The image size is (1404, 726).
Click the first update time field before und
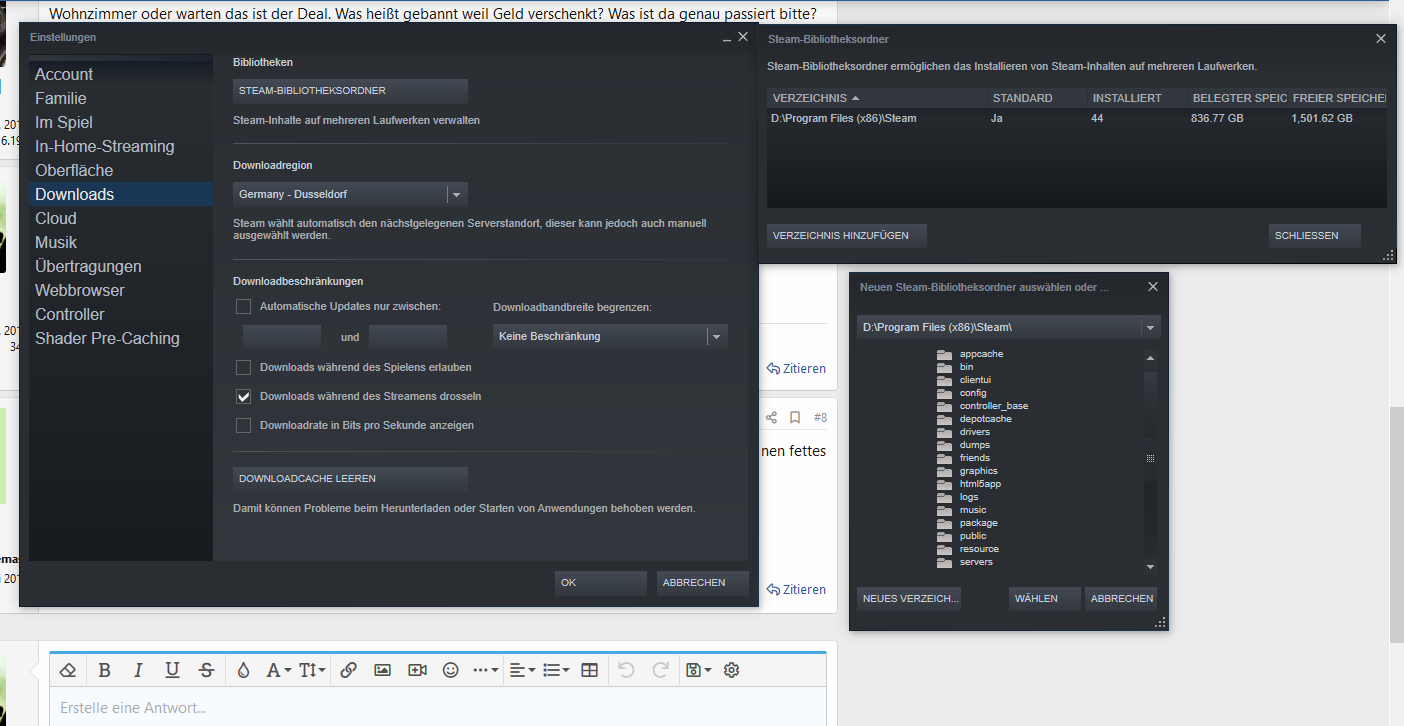[282, 337]
